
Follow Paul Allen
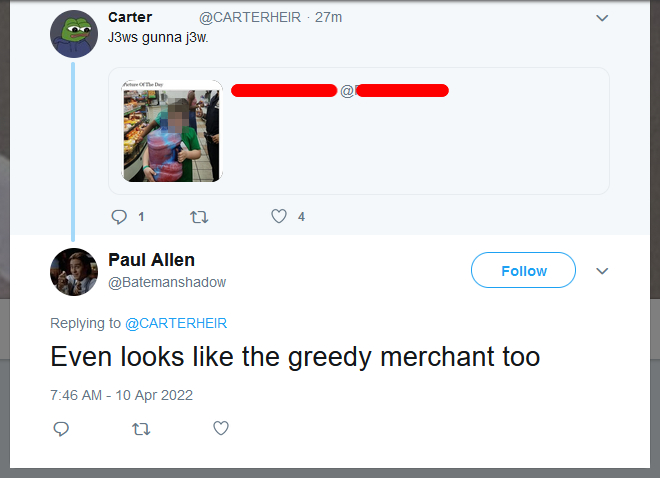(523, 270)
